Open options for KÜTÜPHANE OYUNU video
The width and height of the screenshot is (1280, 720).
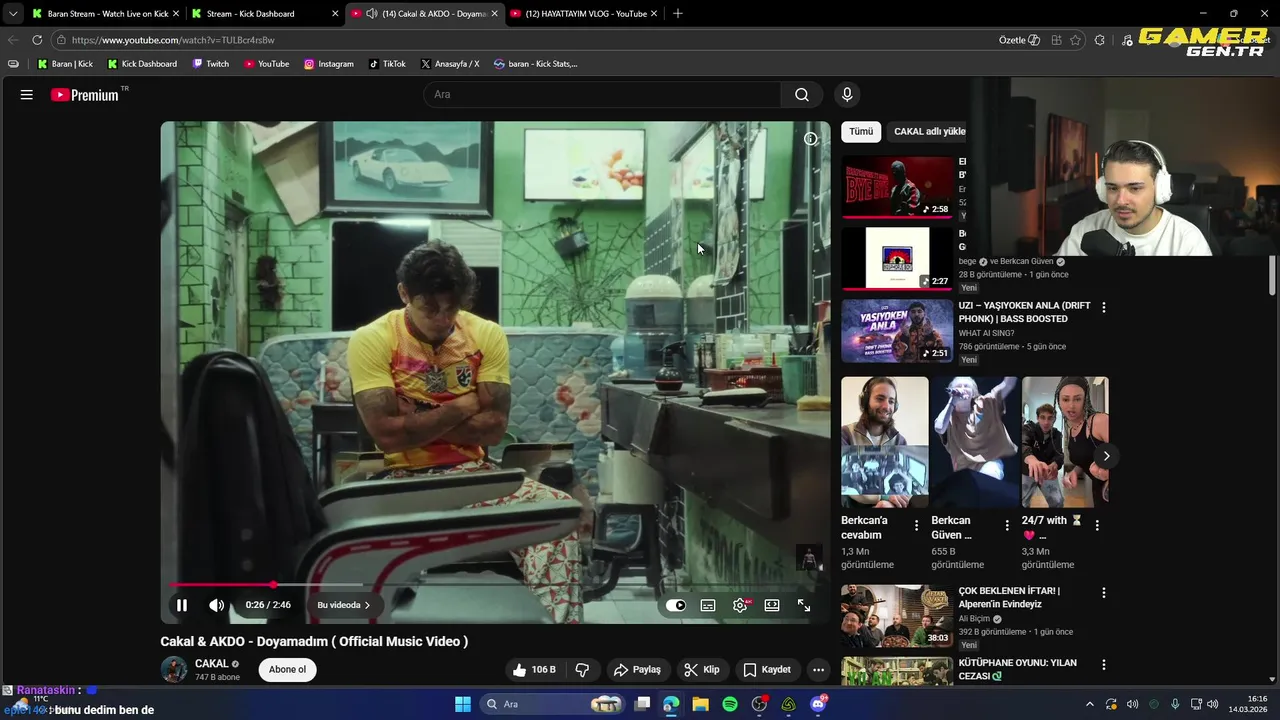tap(1104, 665)
